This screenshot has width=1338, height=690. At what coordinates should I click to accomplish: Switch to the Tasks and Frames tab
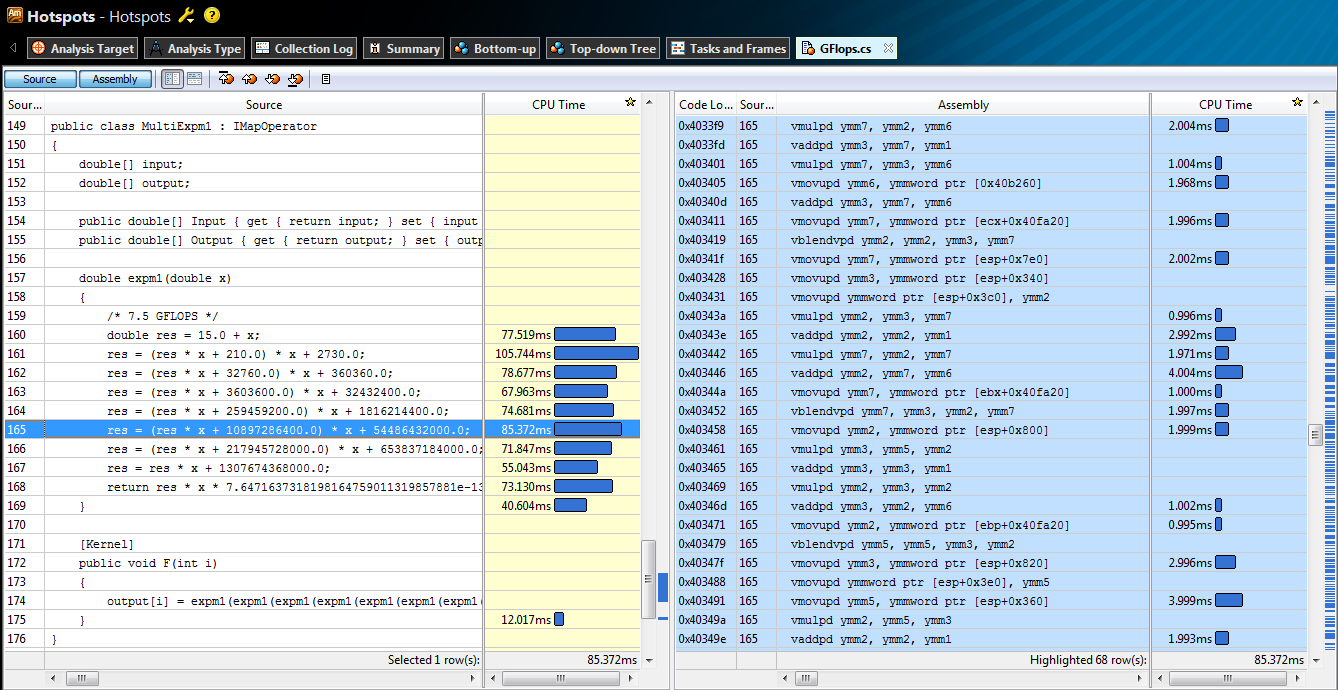(x=728, y=48)
